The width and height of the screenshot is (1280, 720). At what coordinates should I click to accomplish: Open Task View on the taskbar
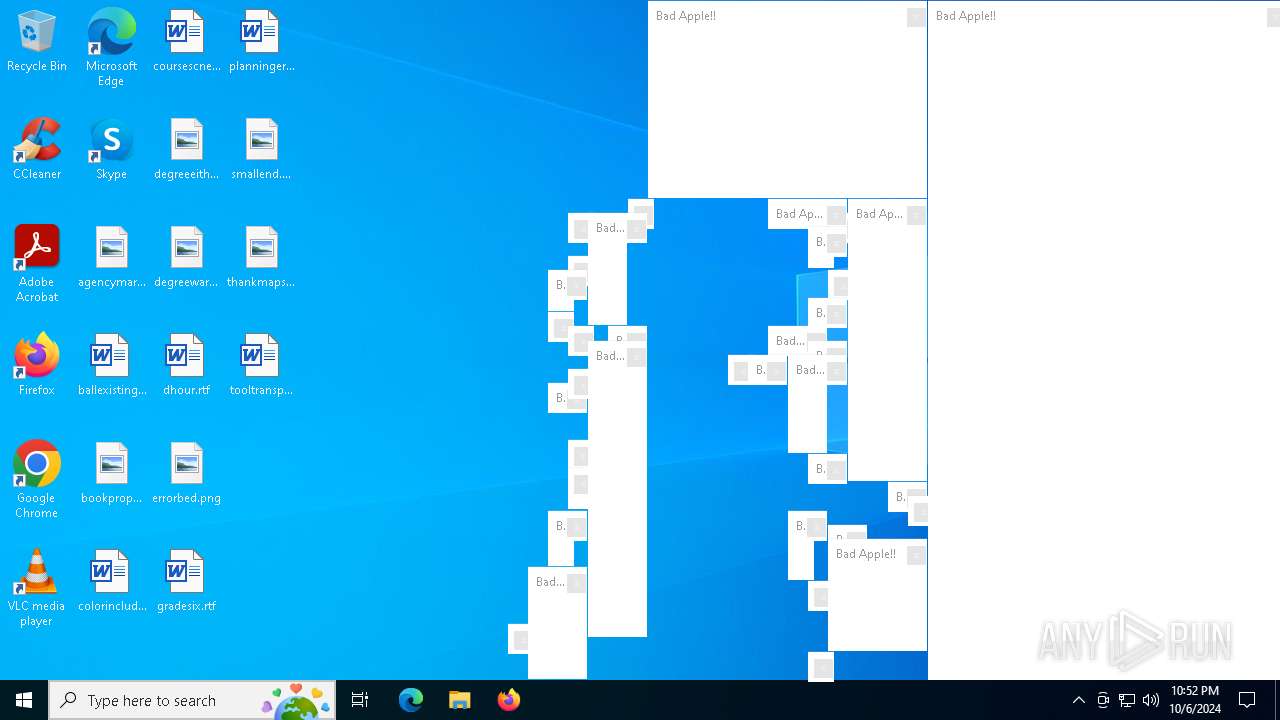point(360,700)
